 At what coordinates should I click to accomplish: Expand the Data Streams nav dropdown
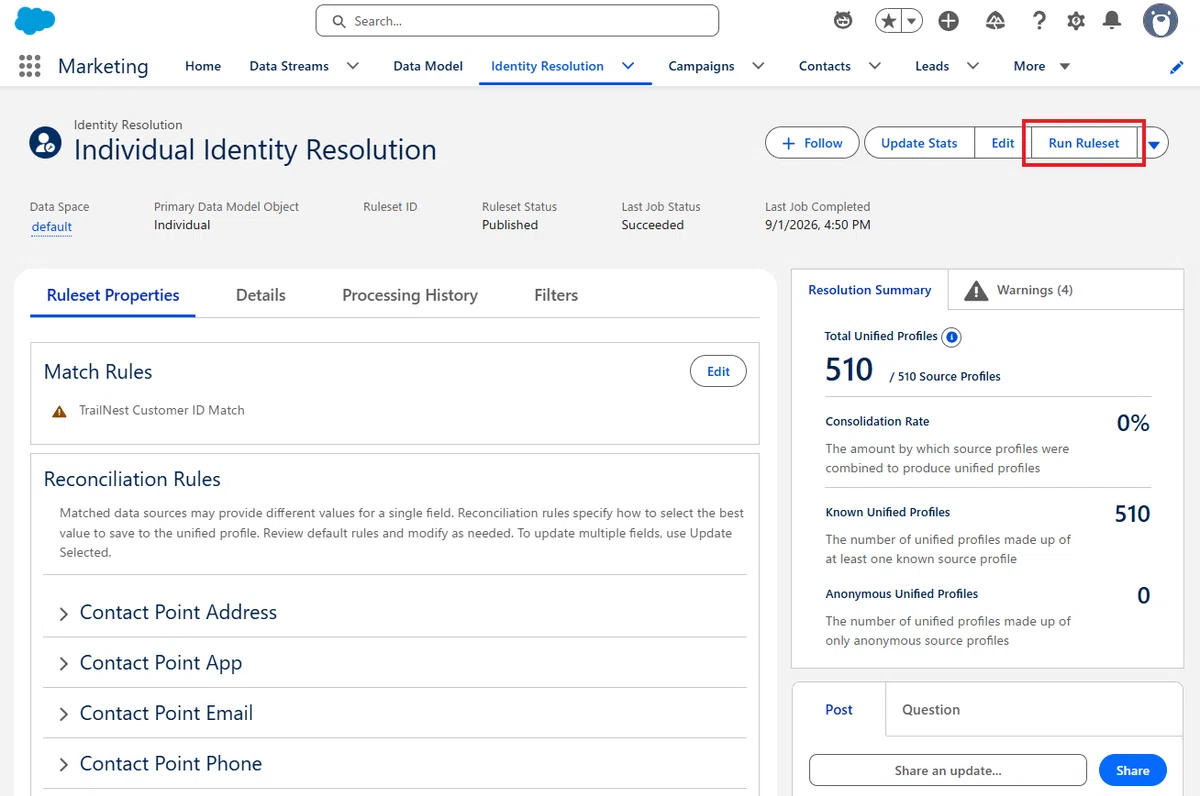click(x=352, y=66)
